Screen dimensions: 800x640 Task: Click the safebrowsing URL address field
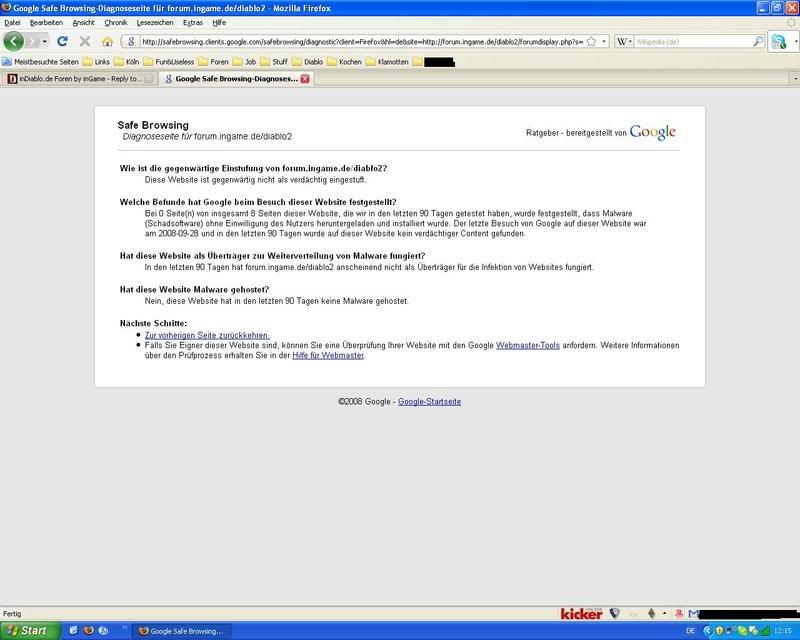point(362,42)
